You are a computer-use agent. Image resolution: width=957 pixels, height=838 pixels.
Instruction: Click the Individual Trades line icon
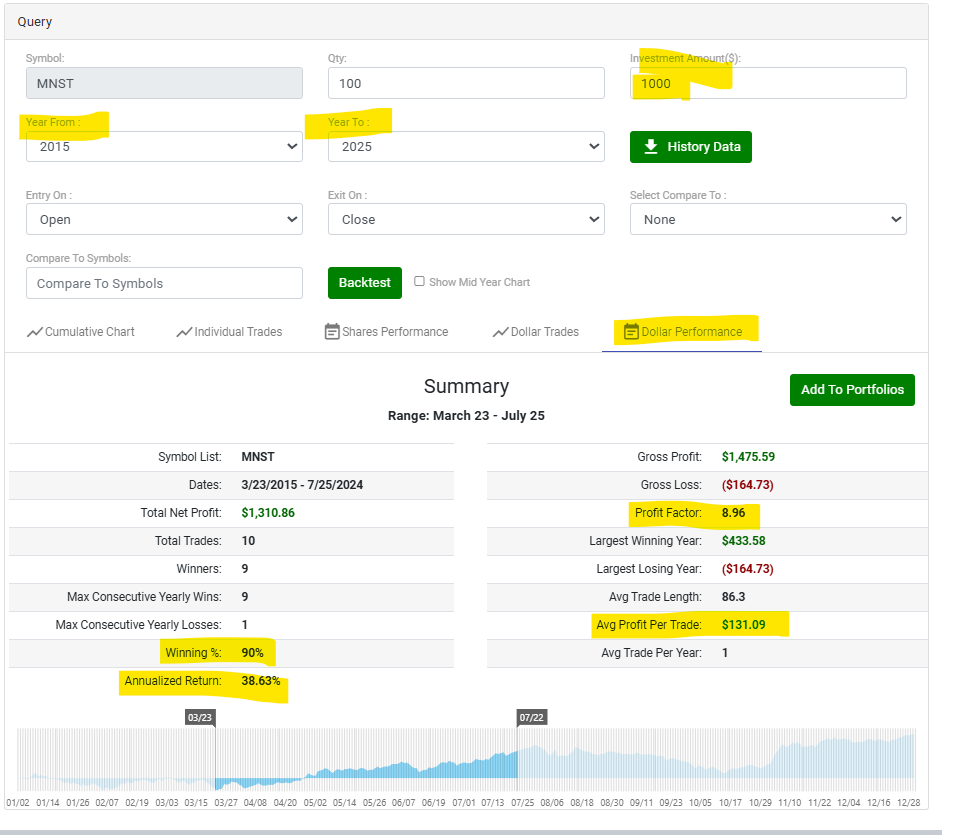[184, 332]
